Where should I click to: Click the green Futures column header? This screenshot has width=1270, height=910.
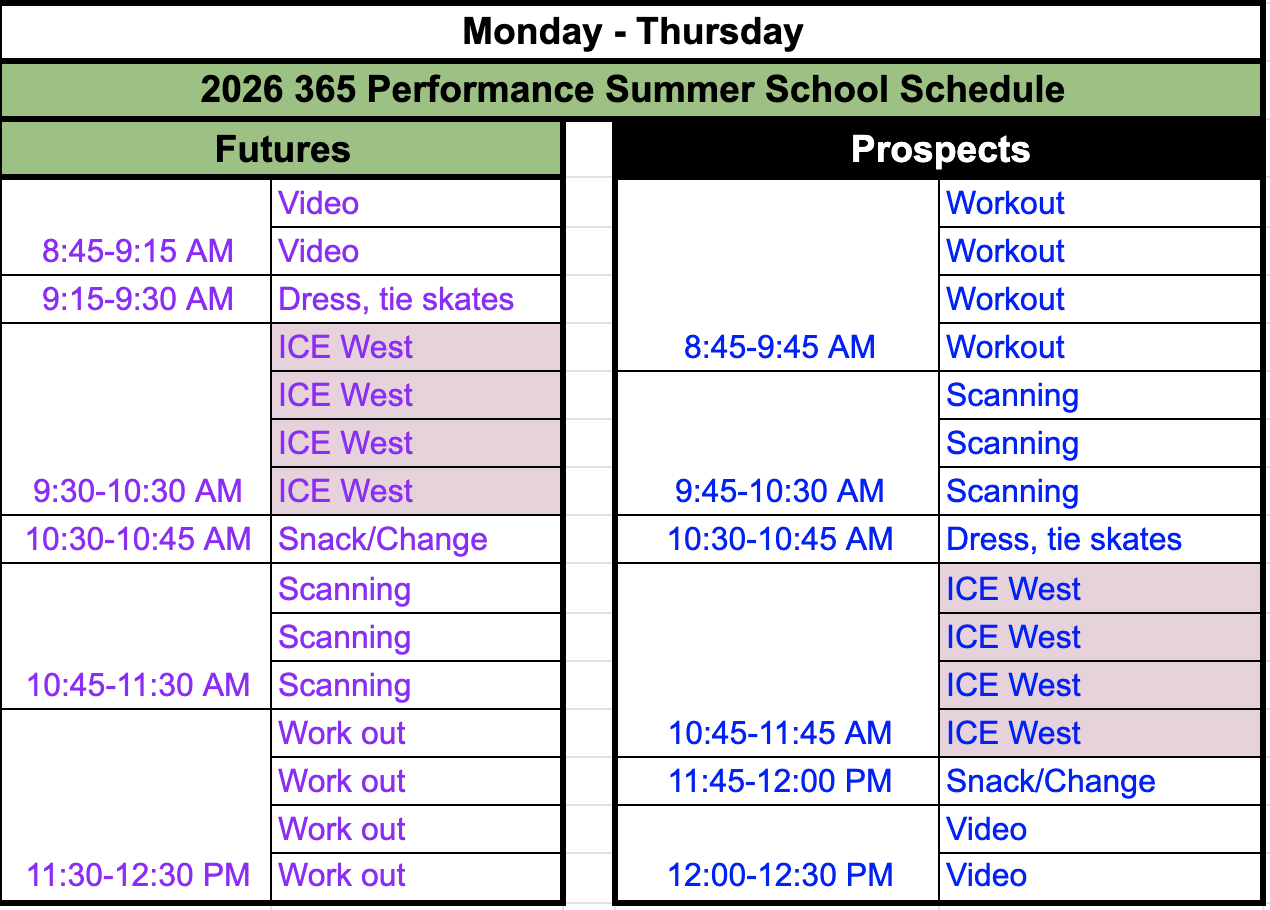click(282, 150)
